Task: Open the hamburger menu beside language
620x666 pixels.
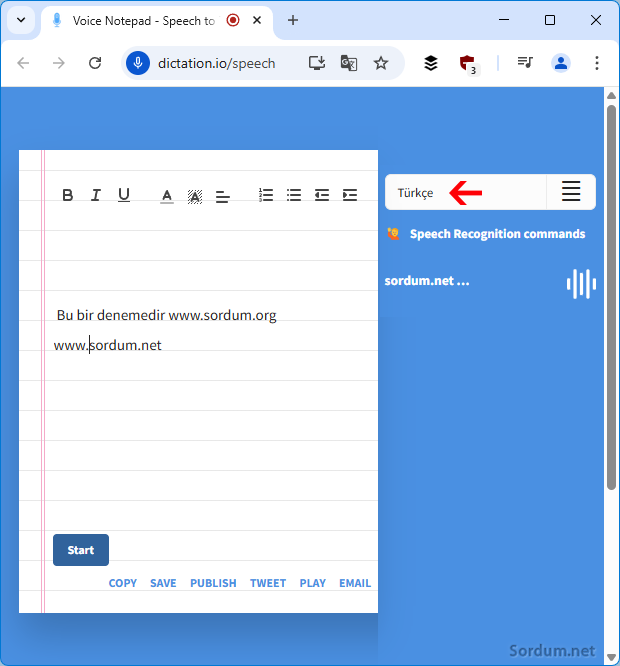Action: point(571,192)
